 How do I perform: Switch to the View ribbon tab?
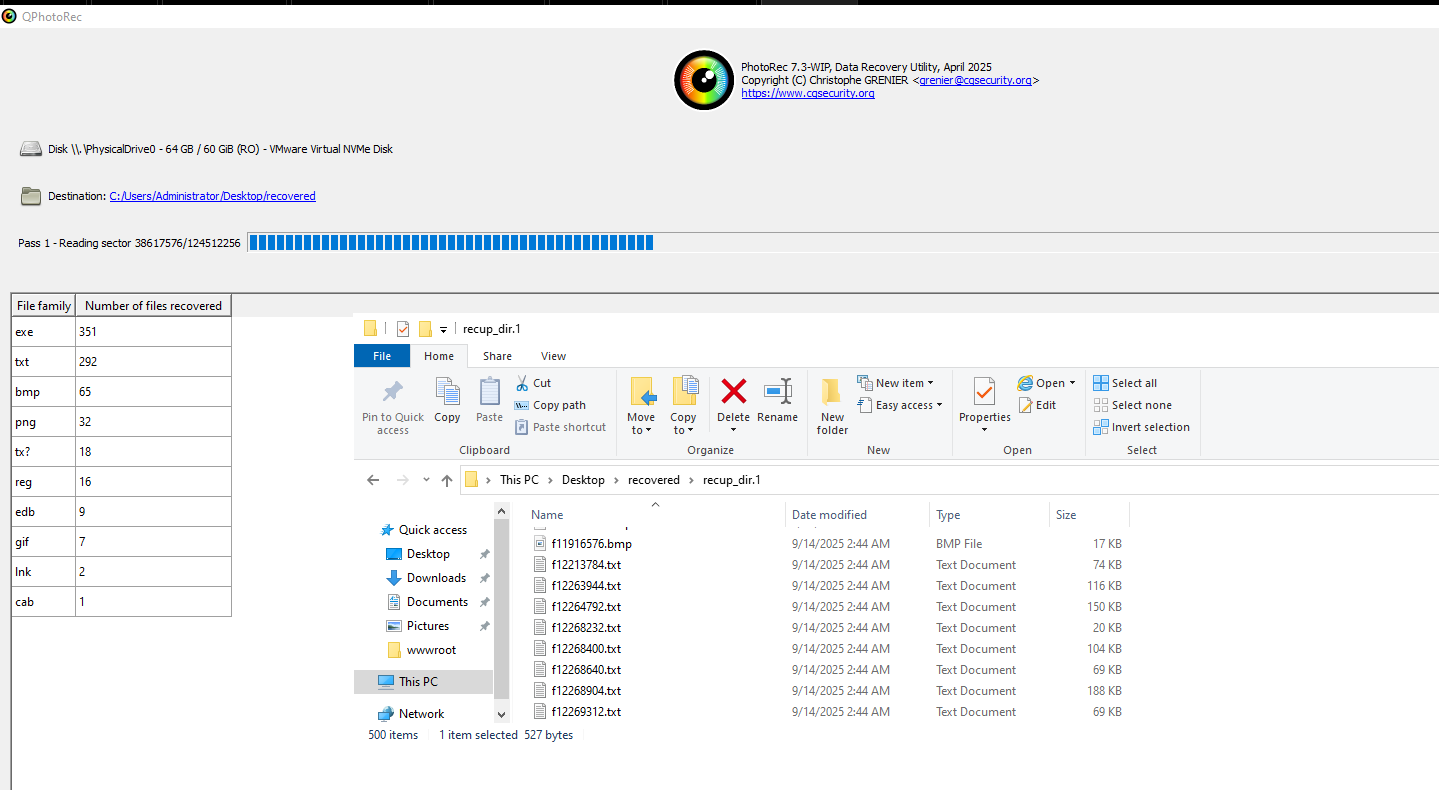coord(553,356)
